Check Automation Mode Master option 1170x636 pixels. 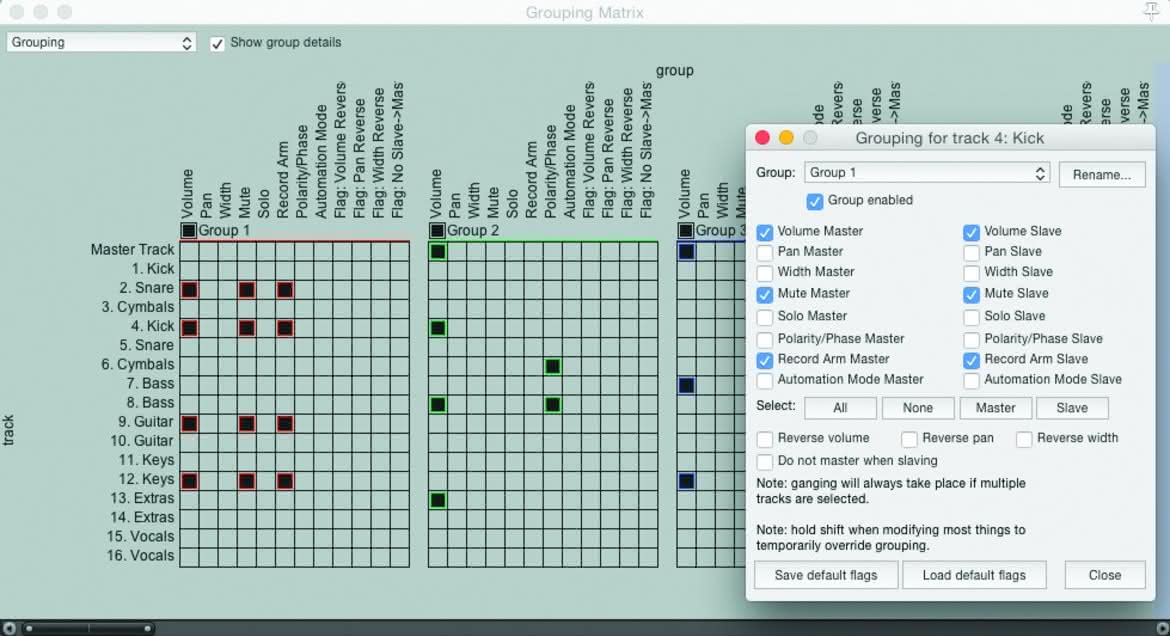(764, 381)
